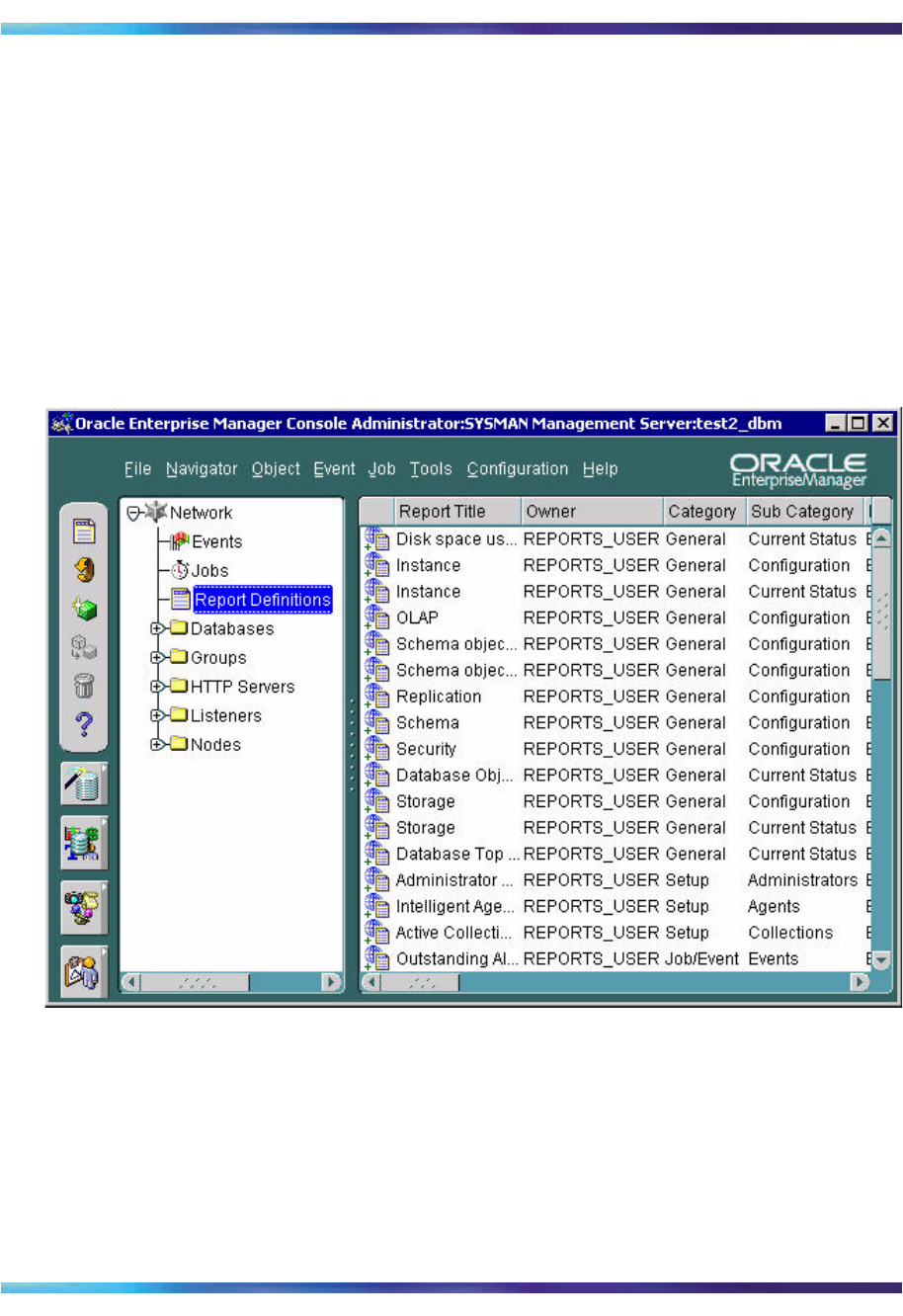
Task: Open the Object menu
Action: (x=276, y=469)
